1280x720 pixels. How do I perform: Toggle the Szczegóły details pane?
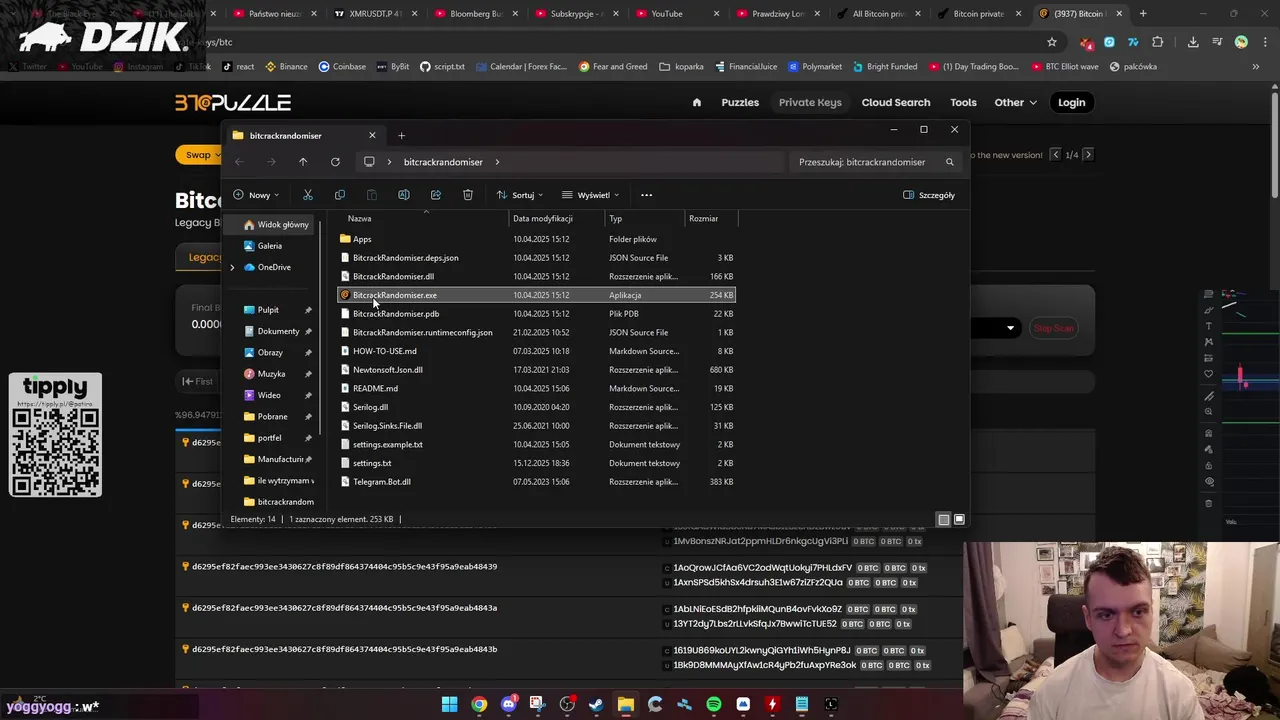coord(929,195)
